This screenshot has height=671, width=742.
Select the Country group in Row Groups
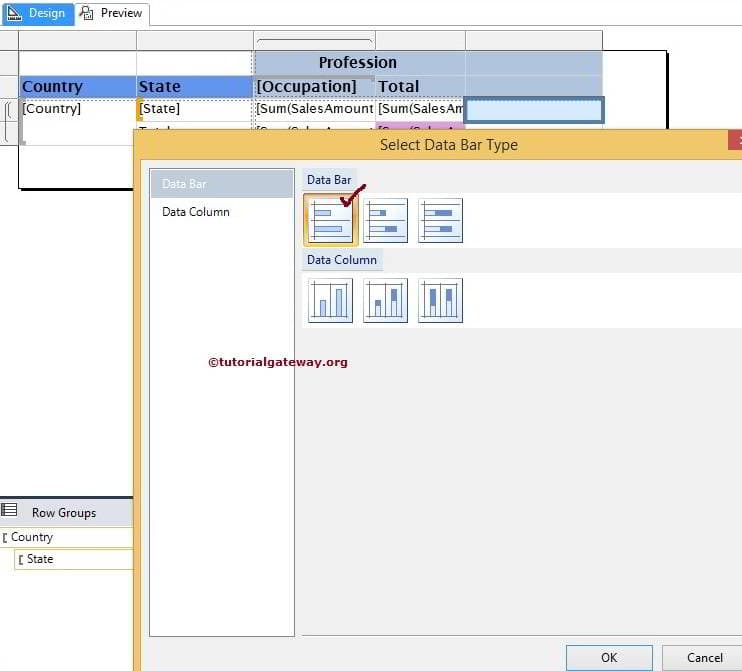pos(66,537)
